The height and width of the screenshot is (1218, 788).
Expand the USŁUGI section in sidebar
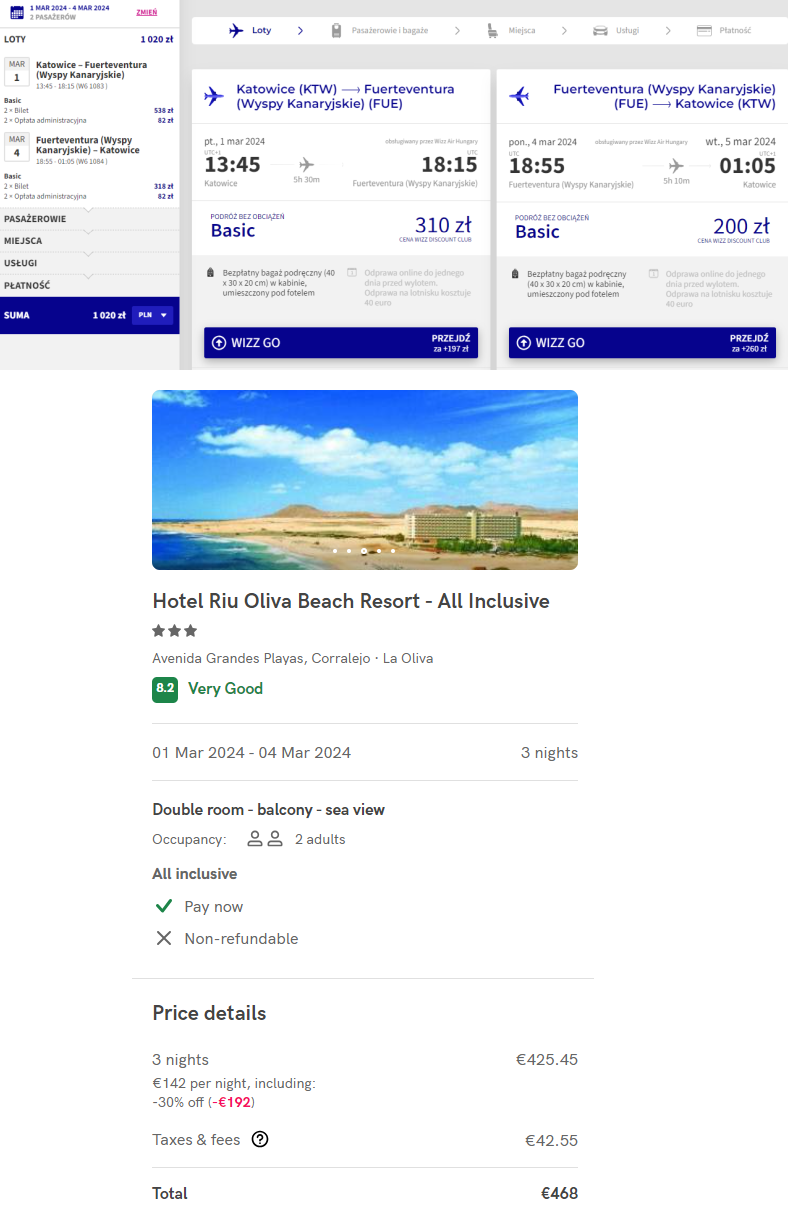coord(90,262)
